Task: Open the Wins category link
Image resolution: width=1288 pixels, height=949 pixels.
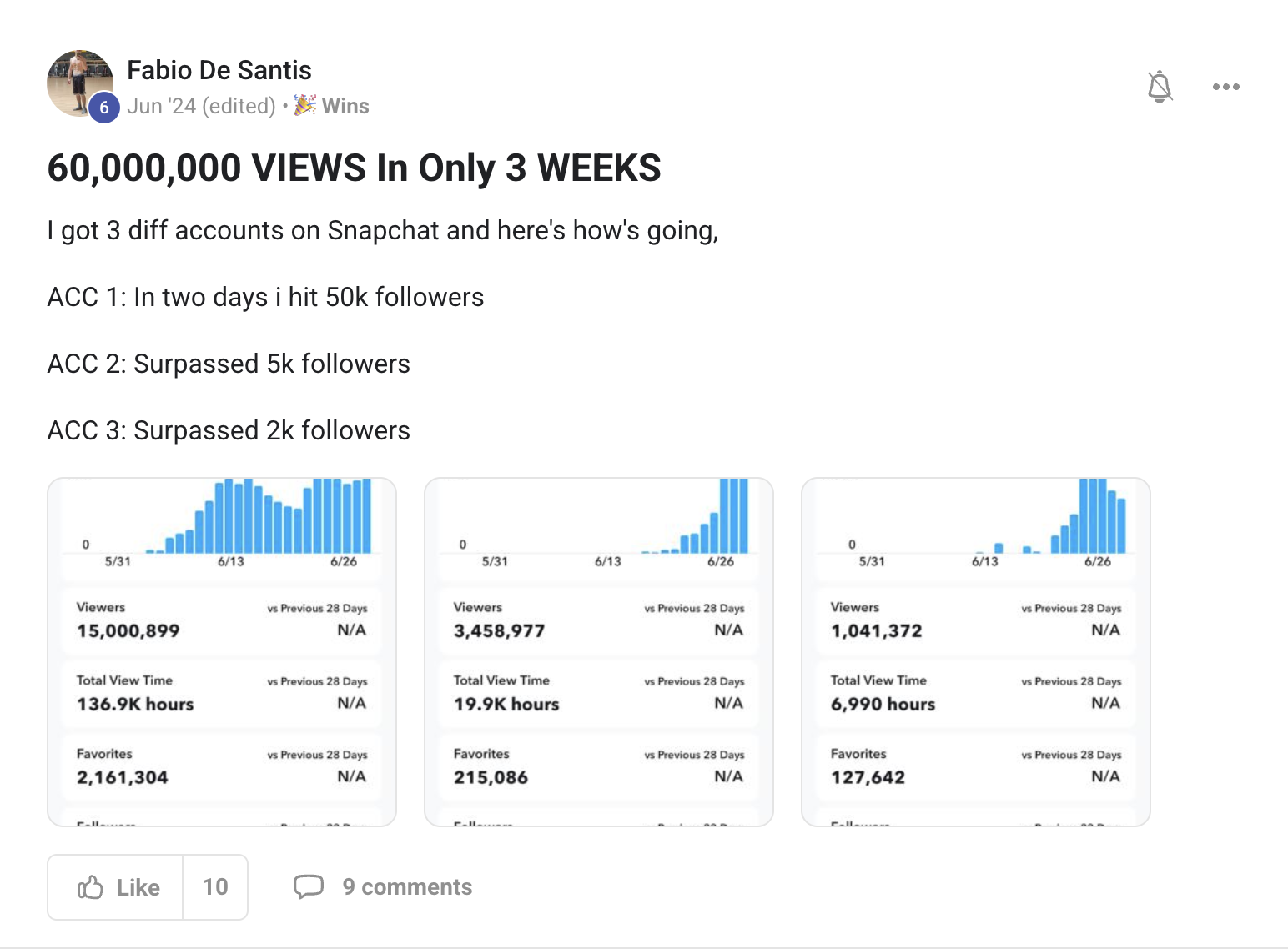Action: coord(345,106)
